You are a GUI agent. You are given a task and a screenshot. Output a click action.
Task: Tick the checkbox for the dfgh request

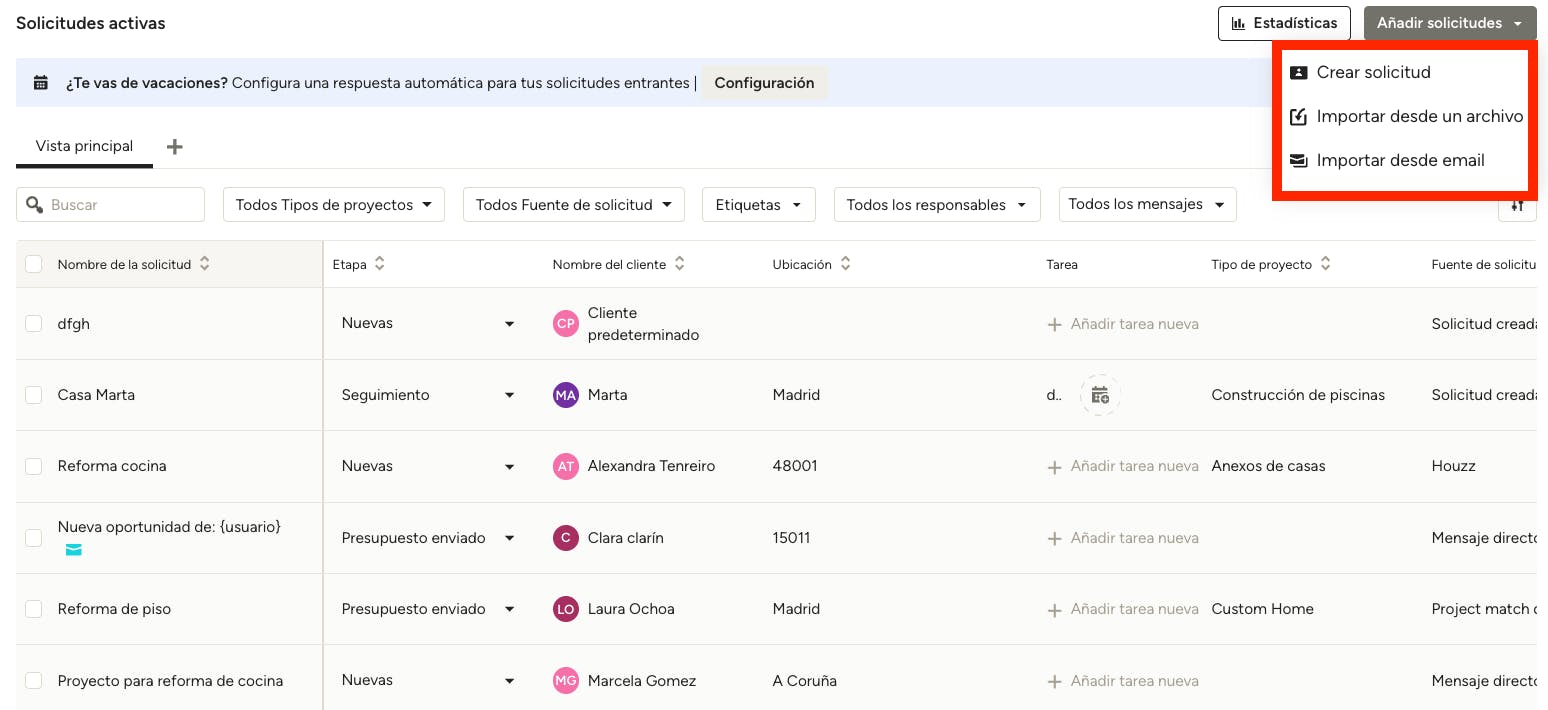[x=34, y=324]
